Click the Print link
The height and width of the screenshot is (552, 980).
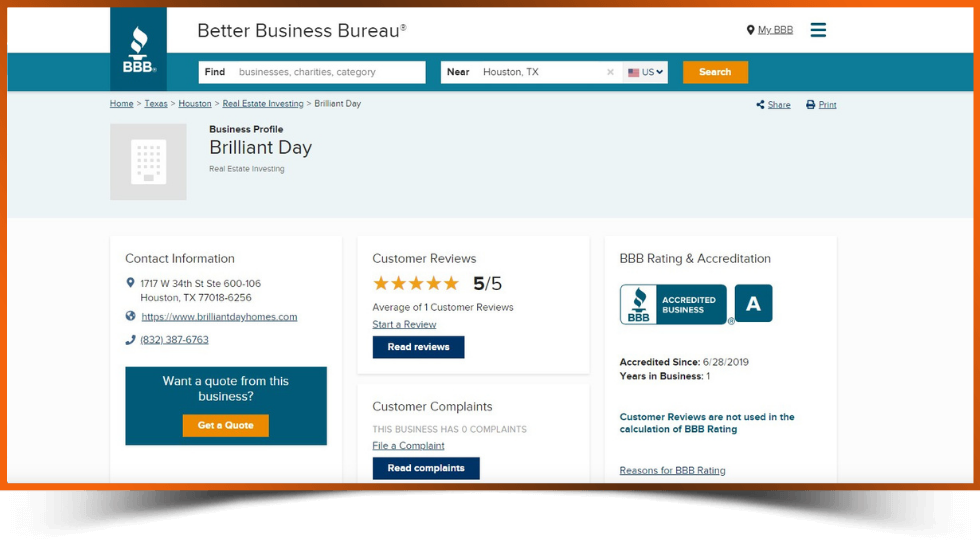[828, 104]
